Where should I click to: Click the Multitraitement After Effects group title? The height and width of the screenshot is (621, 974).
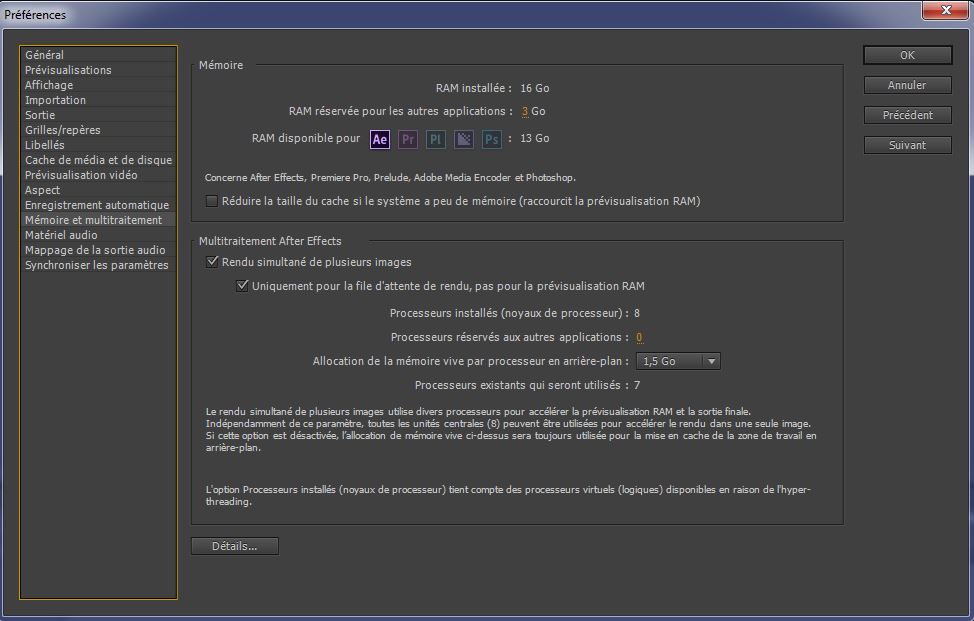click(x=270, y=241)
